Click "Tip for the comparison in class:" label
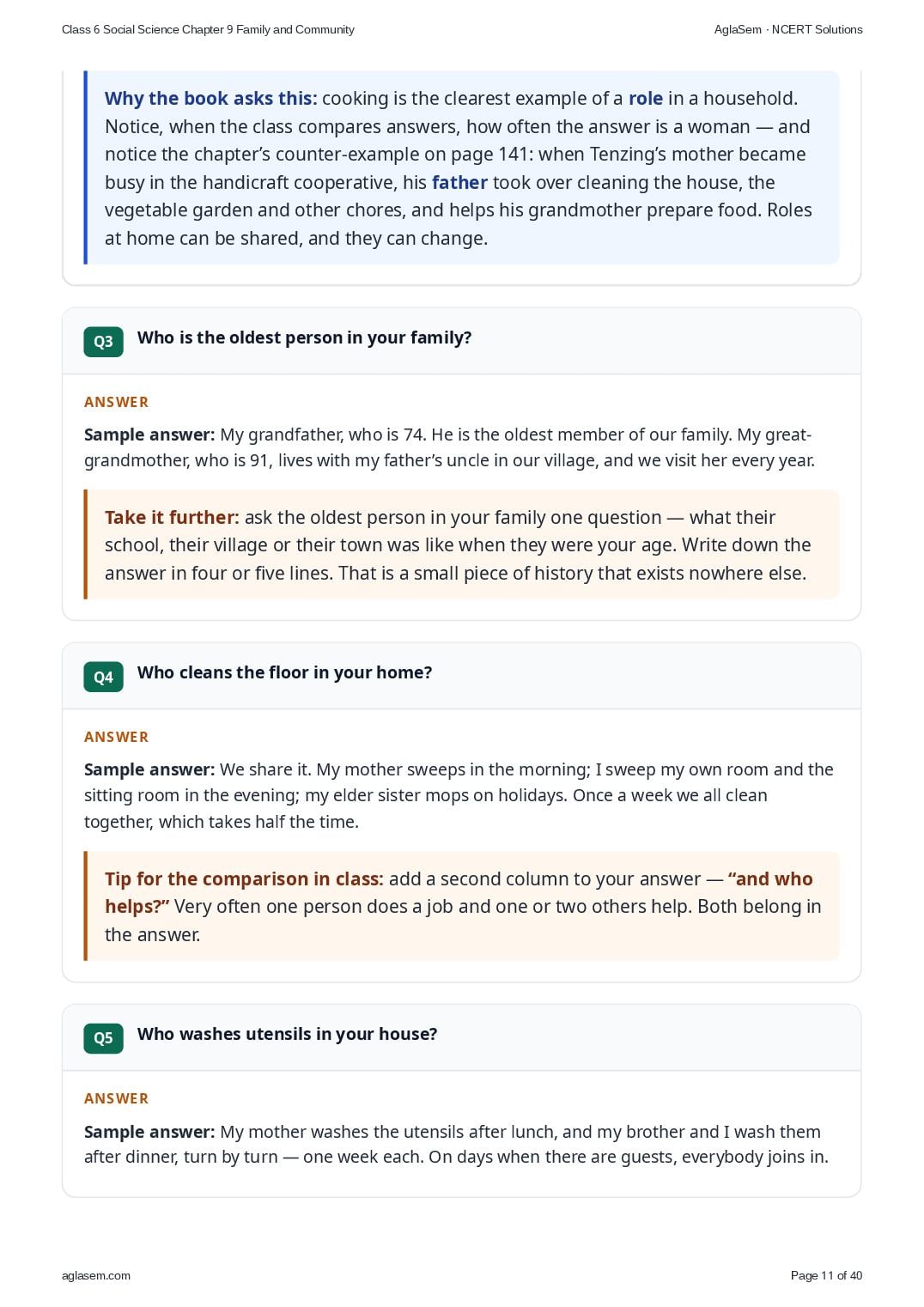The height and width of the screenshot is (1307, 924). (244, 878)
